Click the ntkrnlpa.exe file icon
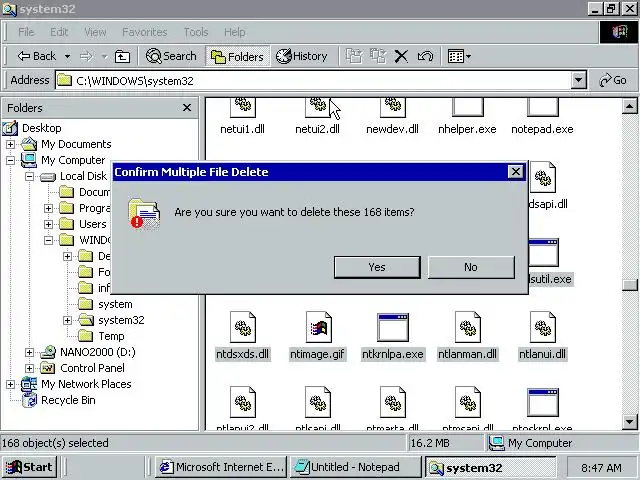This screenshot has height=480, width=640. pos(393,327)
